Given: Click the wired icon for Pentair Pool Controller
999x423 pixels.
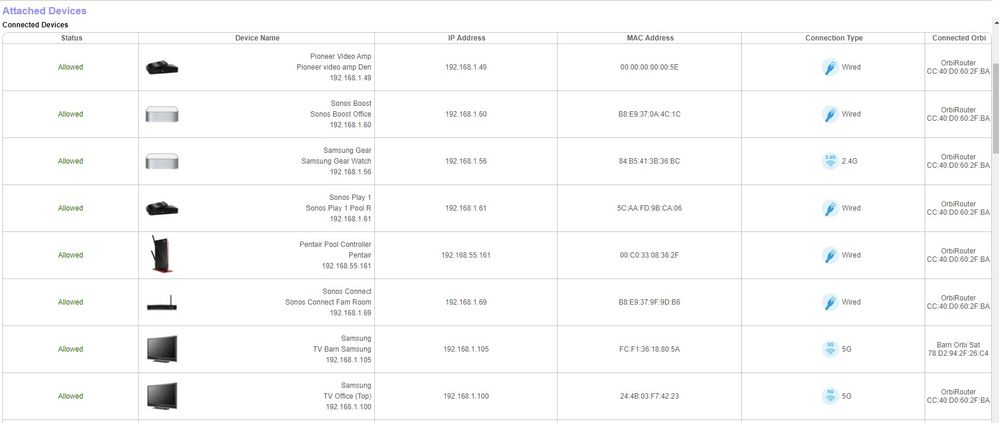Looking at the screenshot, I should pos(829,255).
